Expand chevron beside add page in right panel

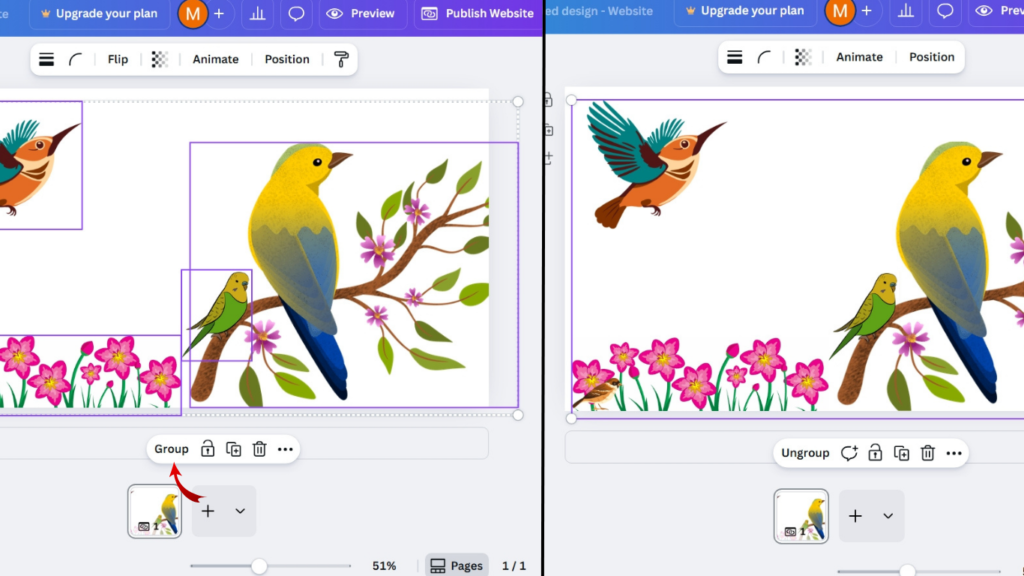[x=887, y=516]
